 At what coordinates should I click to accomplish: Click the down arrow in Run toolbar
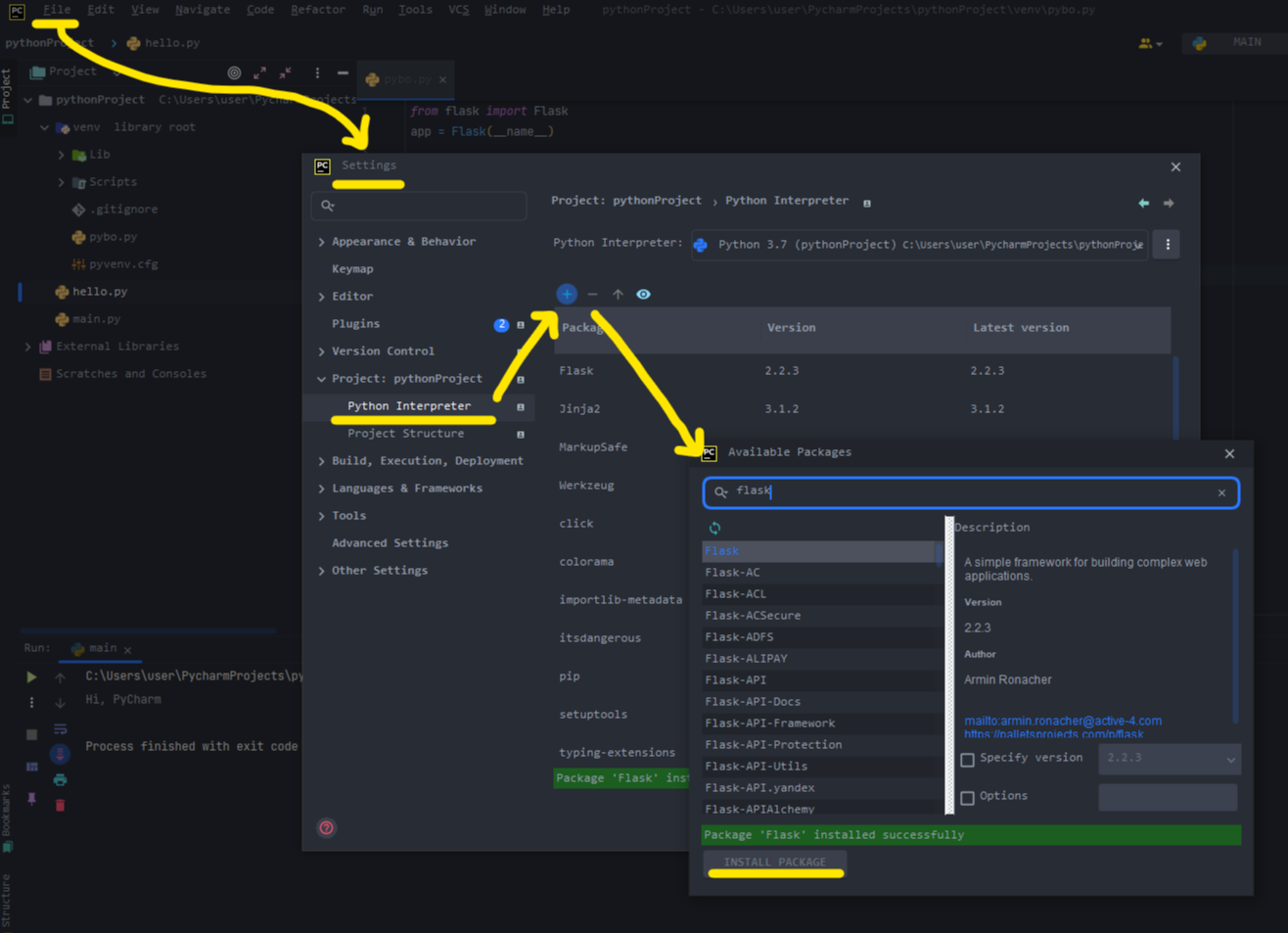(60, 703)
